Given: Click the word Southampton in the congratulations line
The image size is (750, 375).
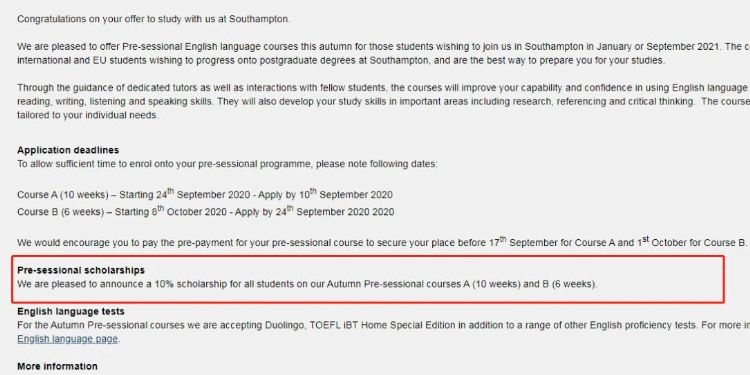Looking at the screenshot, I should coord(259,20).
